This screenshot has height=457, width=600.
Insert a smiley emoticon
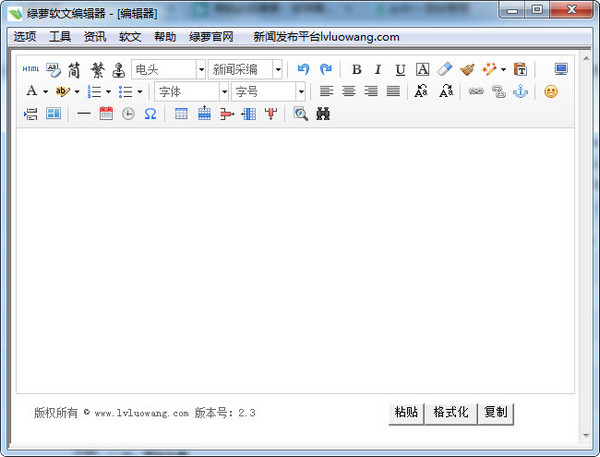(x=551, y=92)
